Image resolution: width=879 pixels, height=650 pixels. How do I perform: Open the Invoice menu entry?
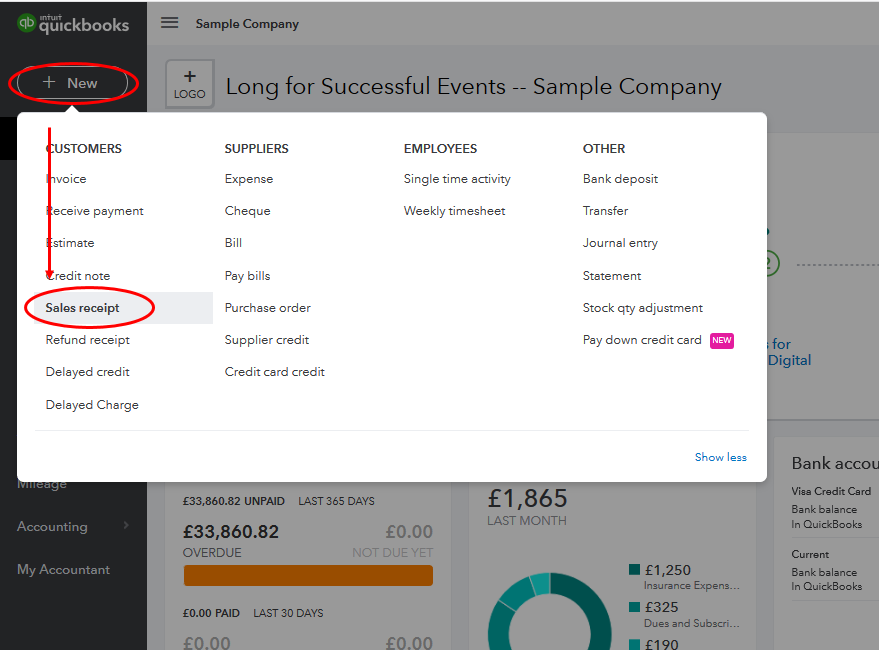[66, 179]
